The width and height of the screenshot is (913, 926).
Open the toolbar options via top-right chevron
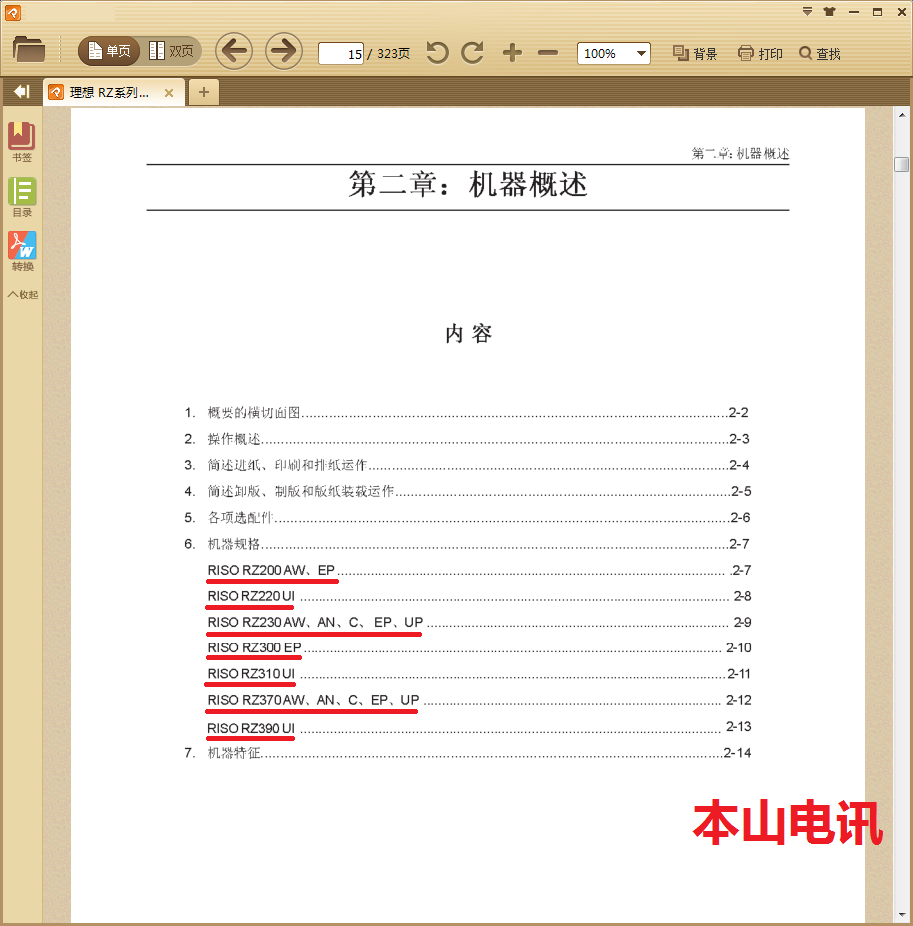click(x=806, y=13)
